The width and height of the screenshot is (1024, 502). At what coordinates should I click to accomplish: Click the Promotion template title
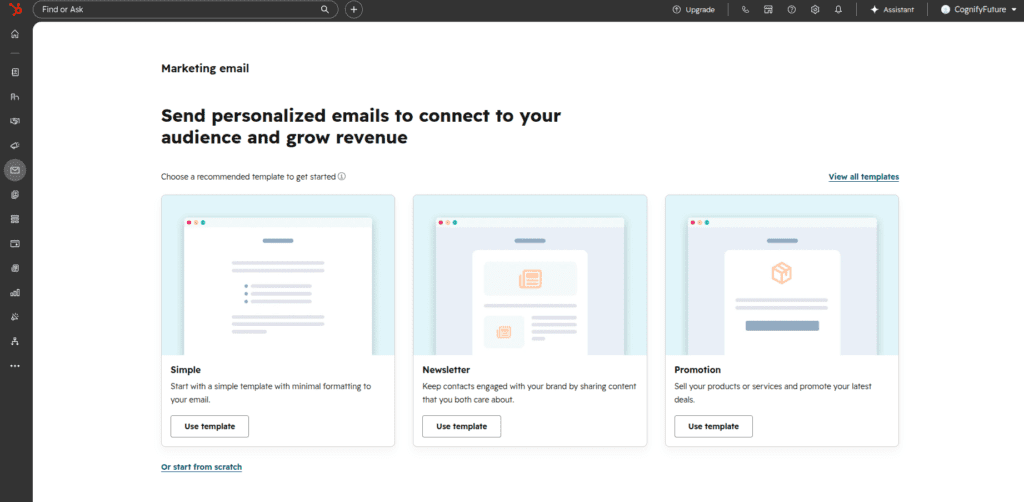tap(697, 370)
